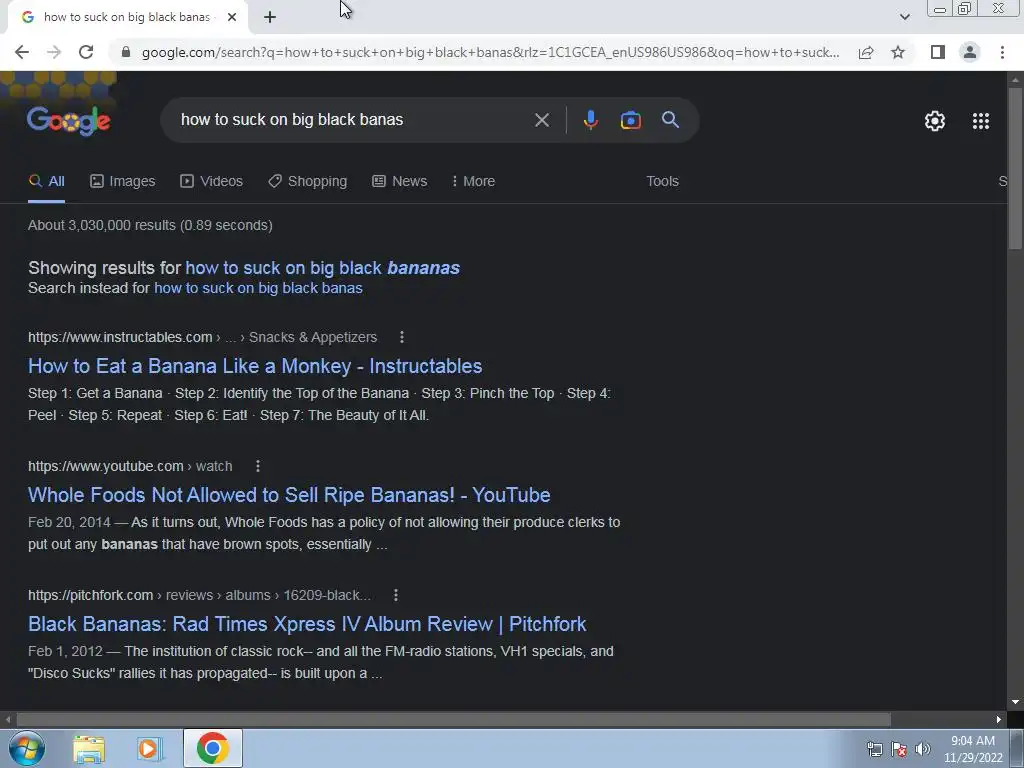Image resolution: width=1024 pixels, height=768 pixels.
Task: Open Windows Media Player from taskbar
Action: tap(150, 749)
